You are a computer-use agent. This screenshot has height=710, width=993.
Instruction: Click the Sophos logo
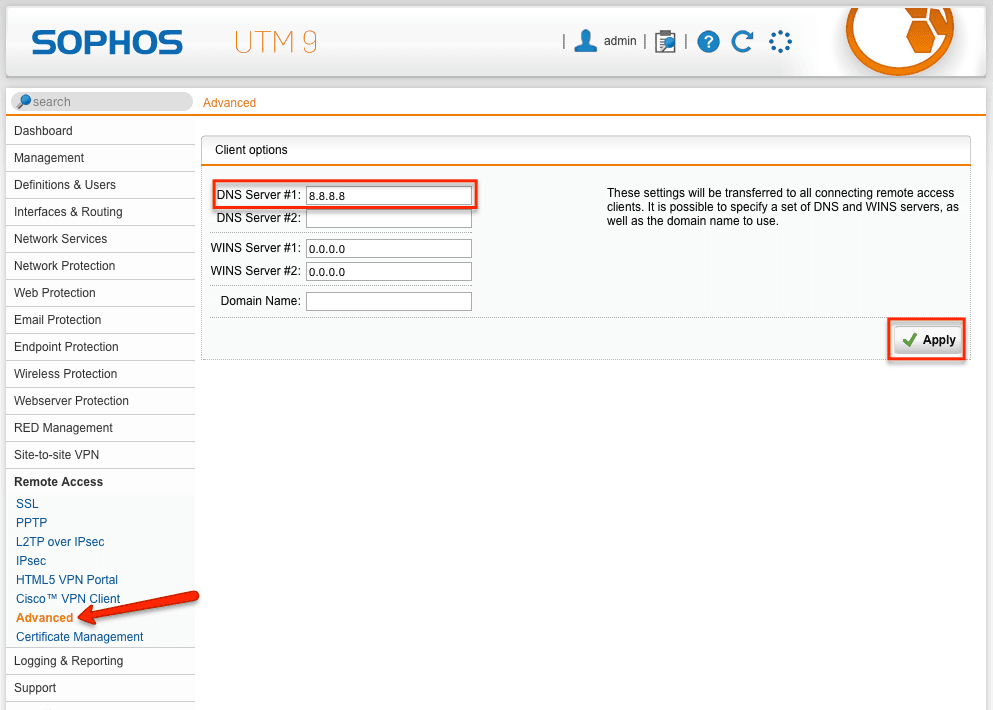tap(107, 42)
